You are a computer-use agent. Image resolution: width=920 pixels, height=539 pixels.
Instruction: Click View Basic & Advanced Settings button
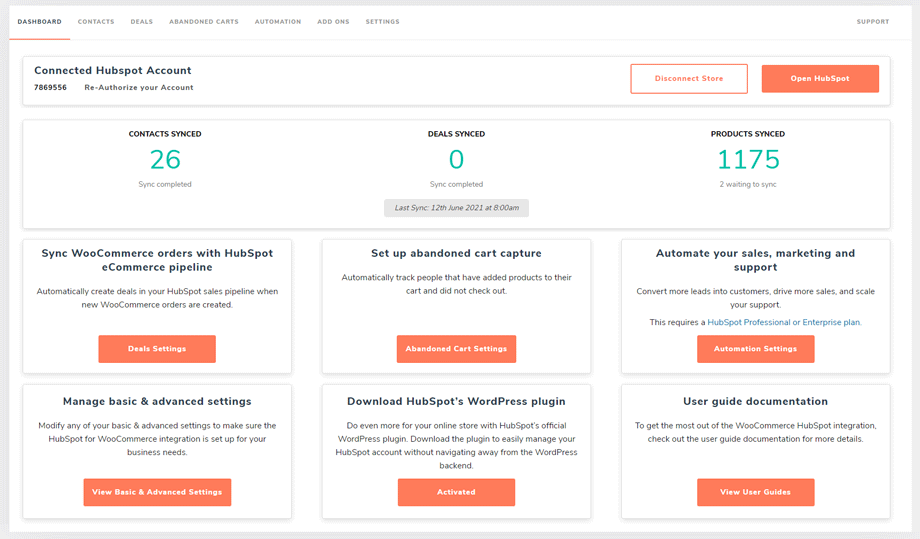[157, 492]
